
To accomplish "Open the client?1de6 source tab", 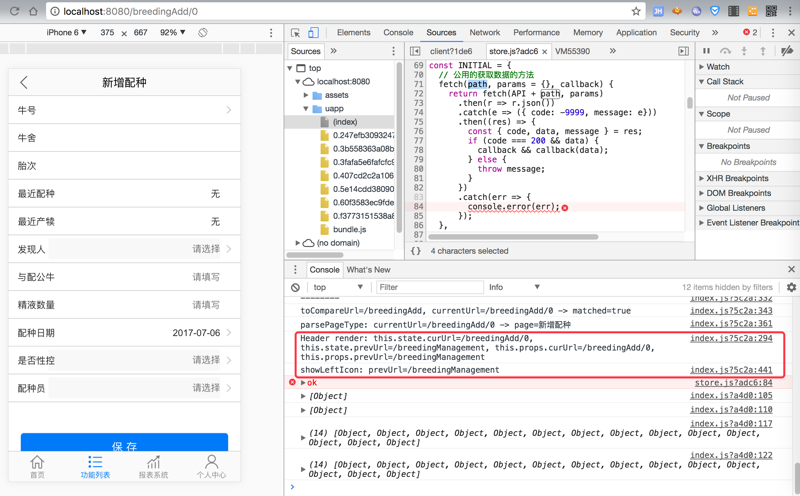I will click(451, 51).
